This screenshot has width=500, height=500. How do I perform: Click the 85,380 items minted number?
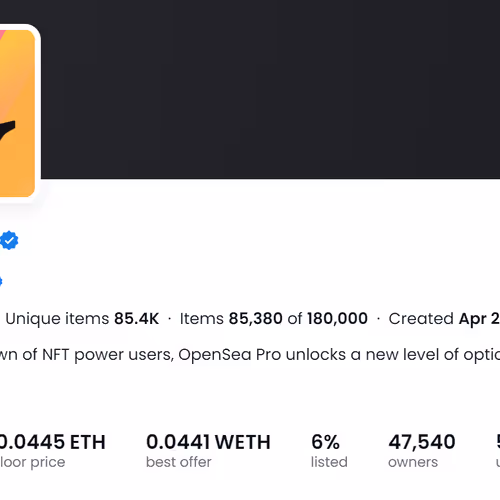[256, 319]
